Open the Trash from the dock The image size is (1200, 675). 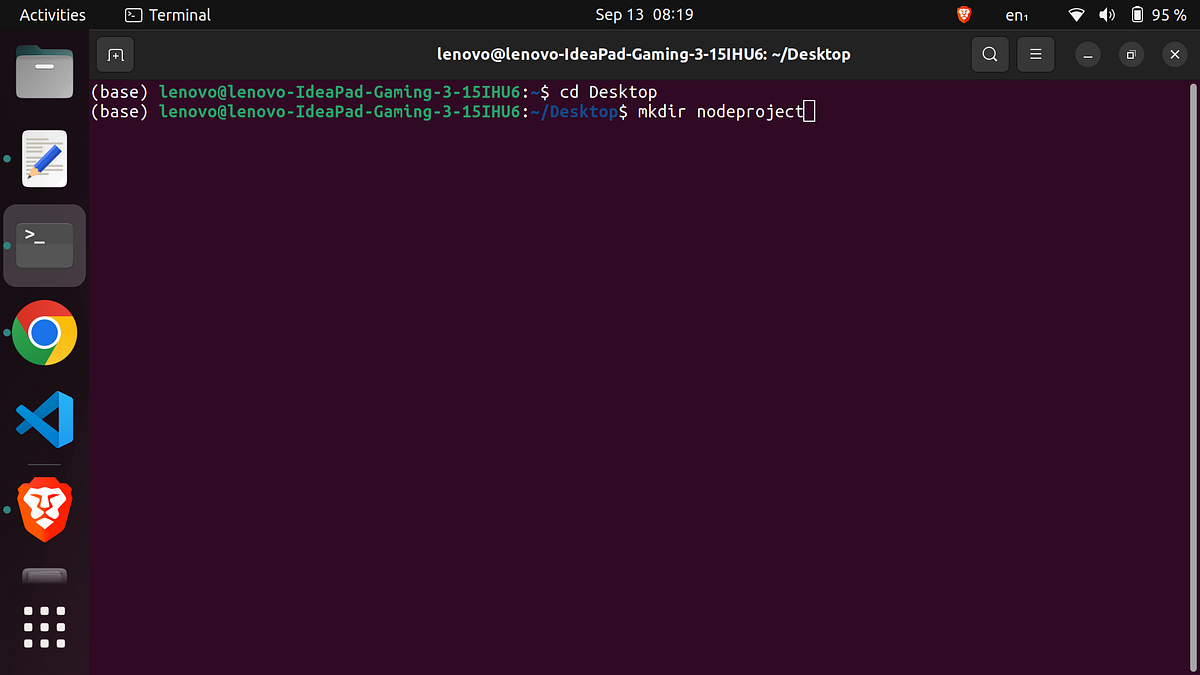coord(44,577)
